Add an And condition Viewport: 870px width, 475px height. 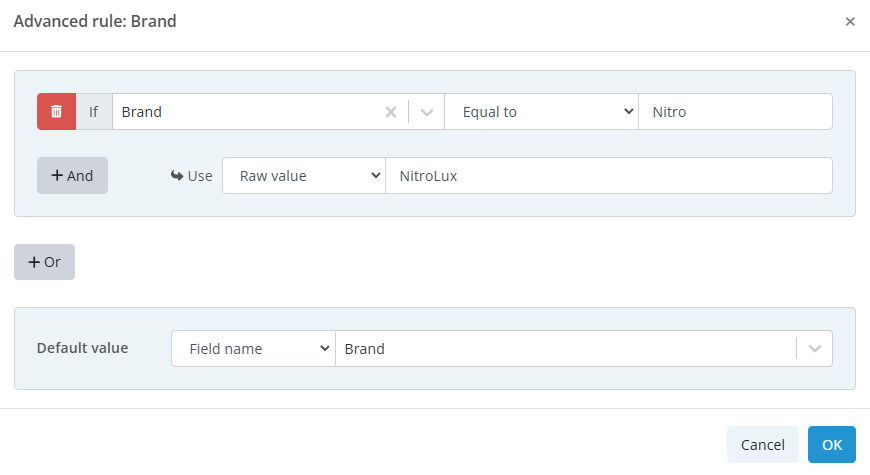73,176
